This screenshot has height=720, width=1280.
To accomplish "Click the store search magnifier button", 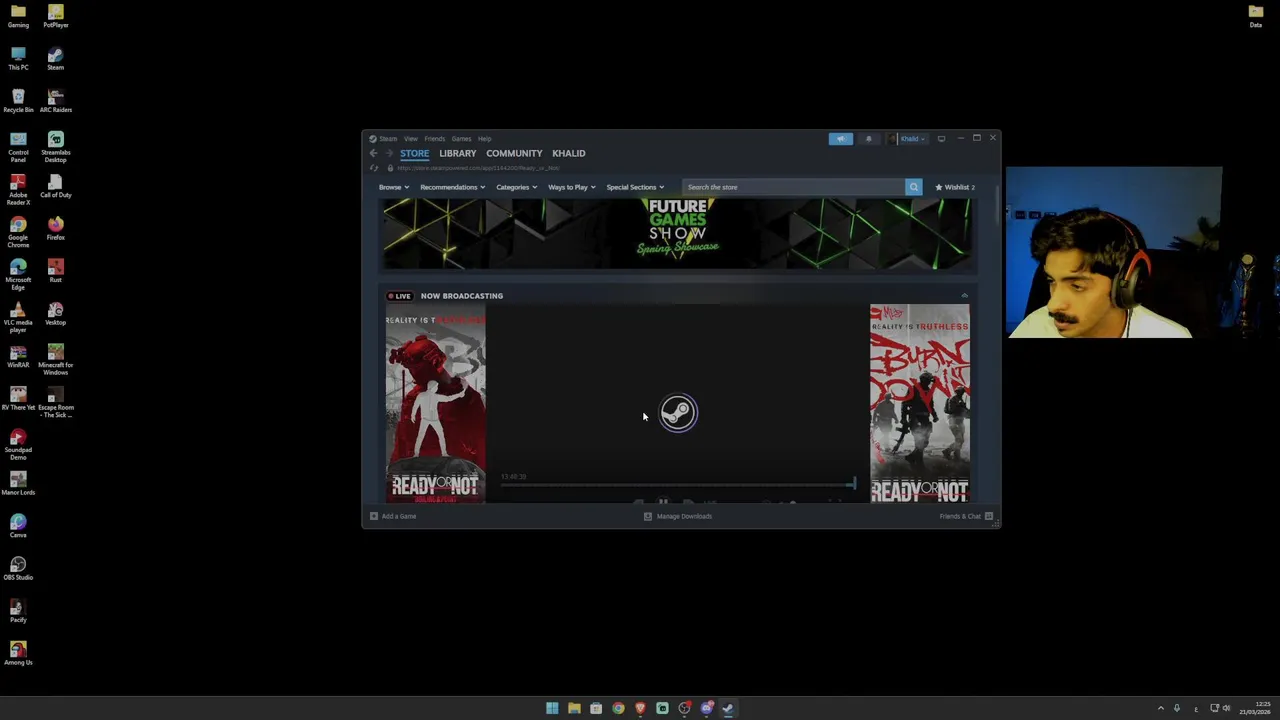I will (913, 187).
